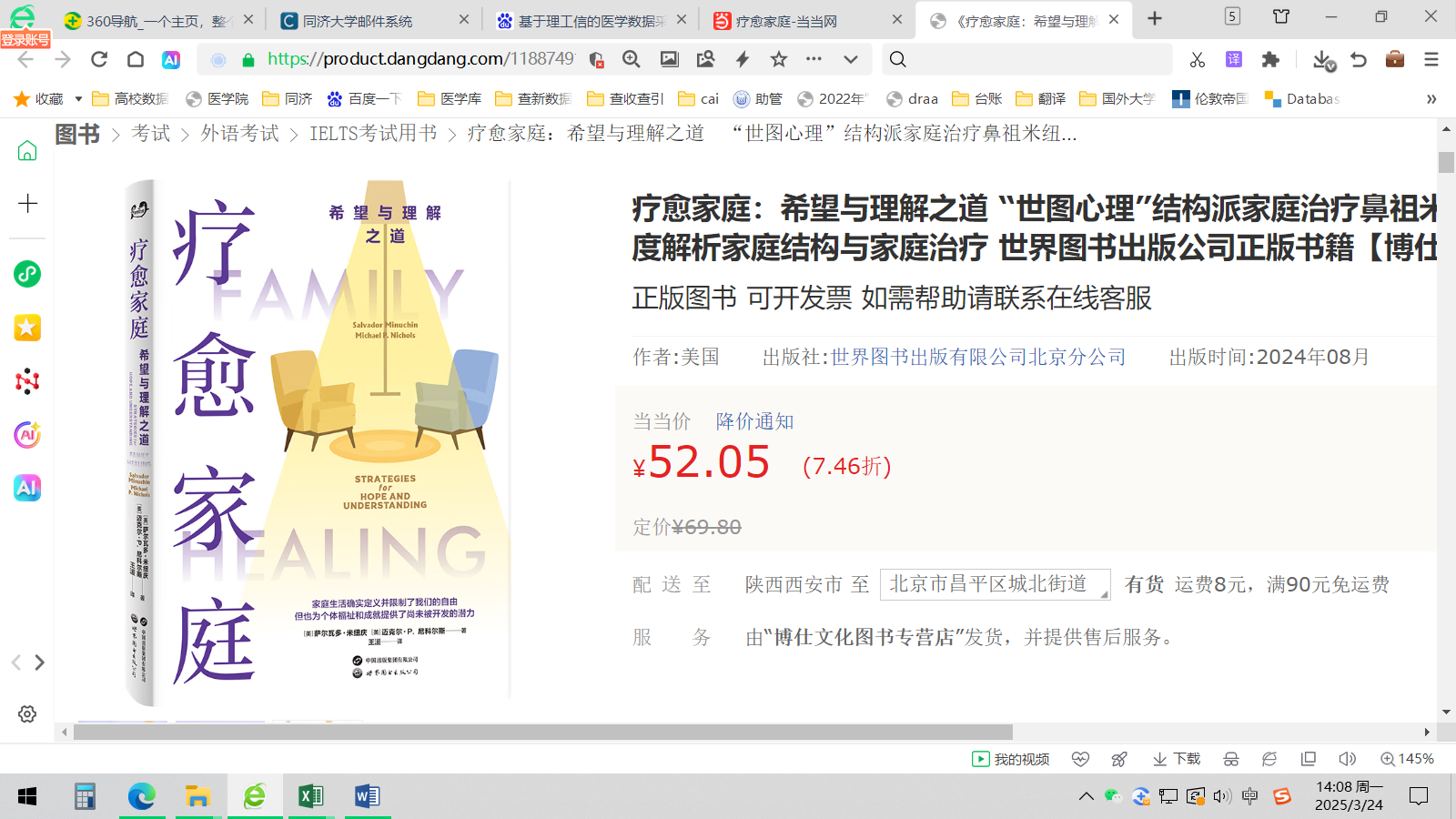1456x819 pixels.
Task: Click the 图书 breadcrumb link
Action: 77,134
